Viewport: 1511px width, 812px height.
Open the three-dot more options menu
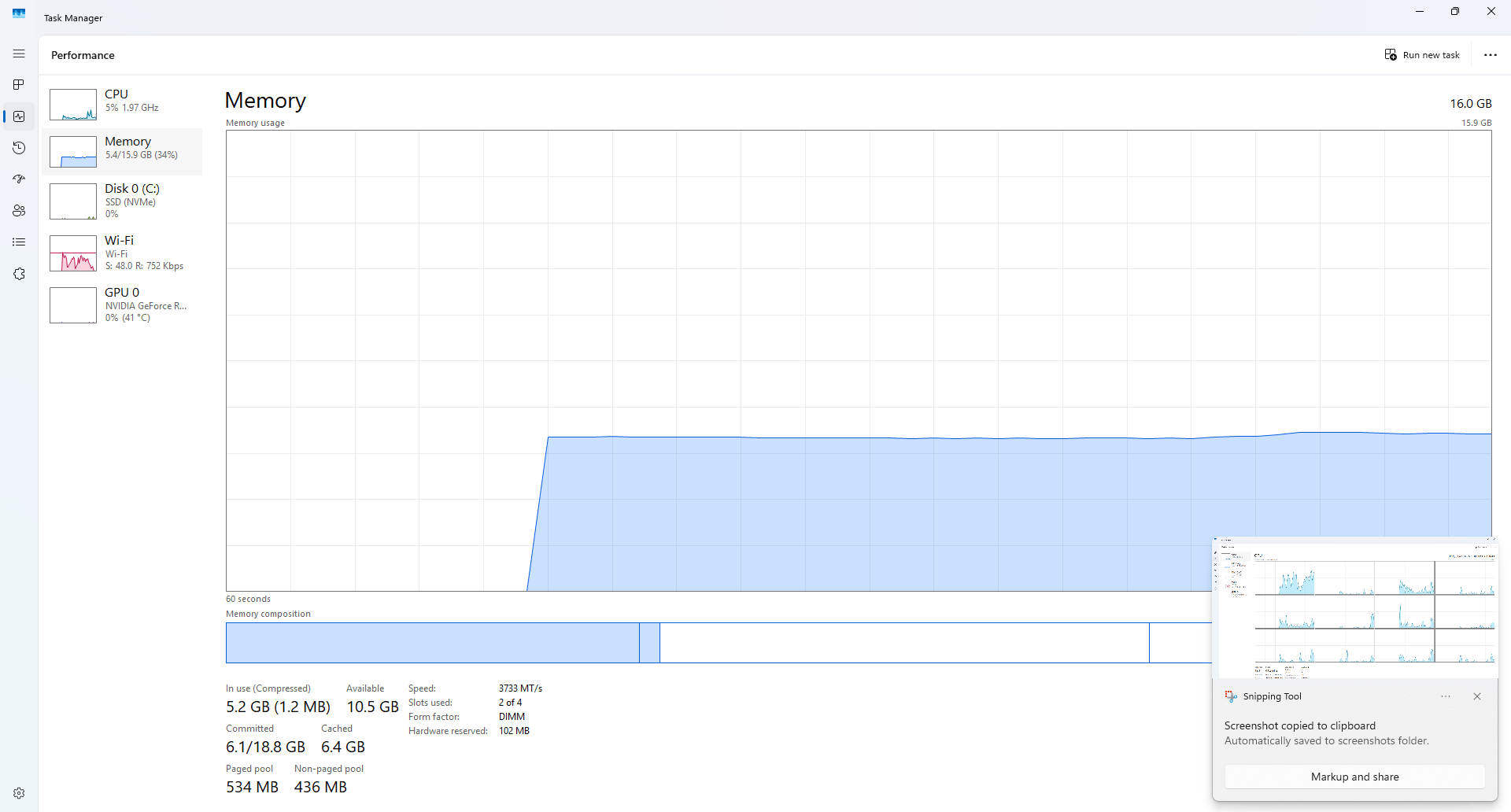pos(1491,55)
